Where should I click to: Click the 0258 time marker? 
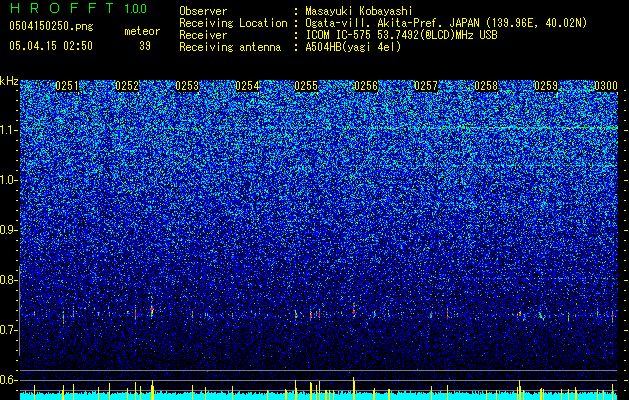[x=486, y=86]
